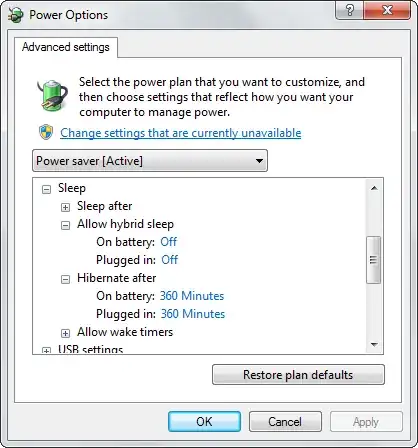The width and height of the screenshot is (418, 448).
Task: Click the UAC shield icon
Action: tap(46, 132)
